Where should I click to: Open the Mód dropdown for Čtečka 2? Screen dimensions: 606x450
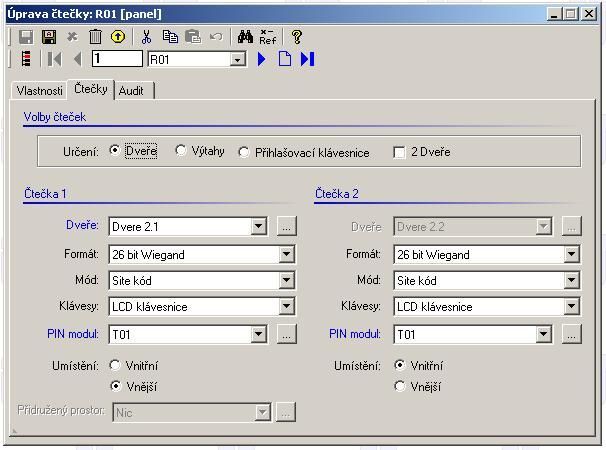[x=571, y=281]
